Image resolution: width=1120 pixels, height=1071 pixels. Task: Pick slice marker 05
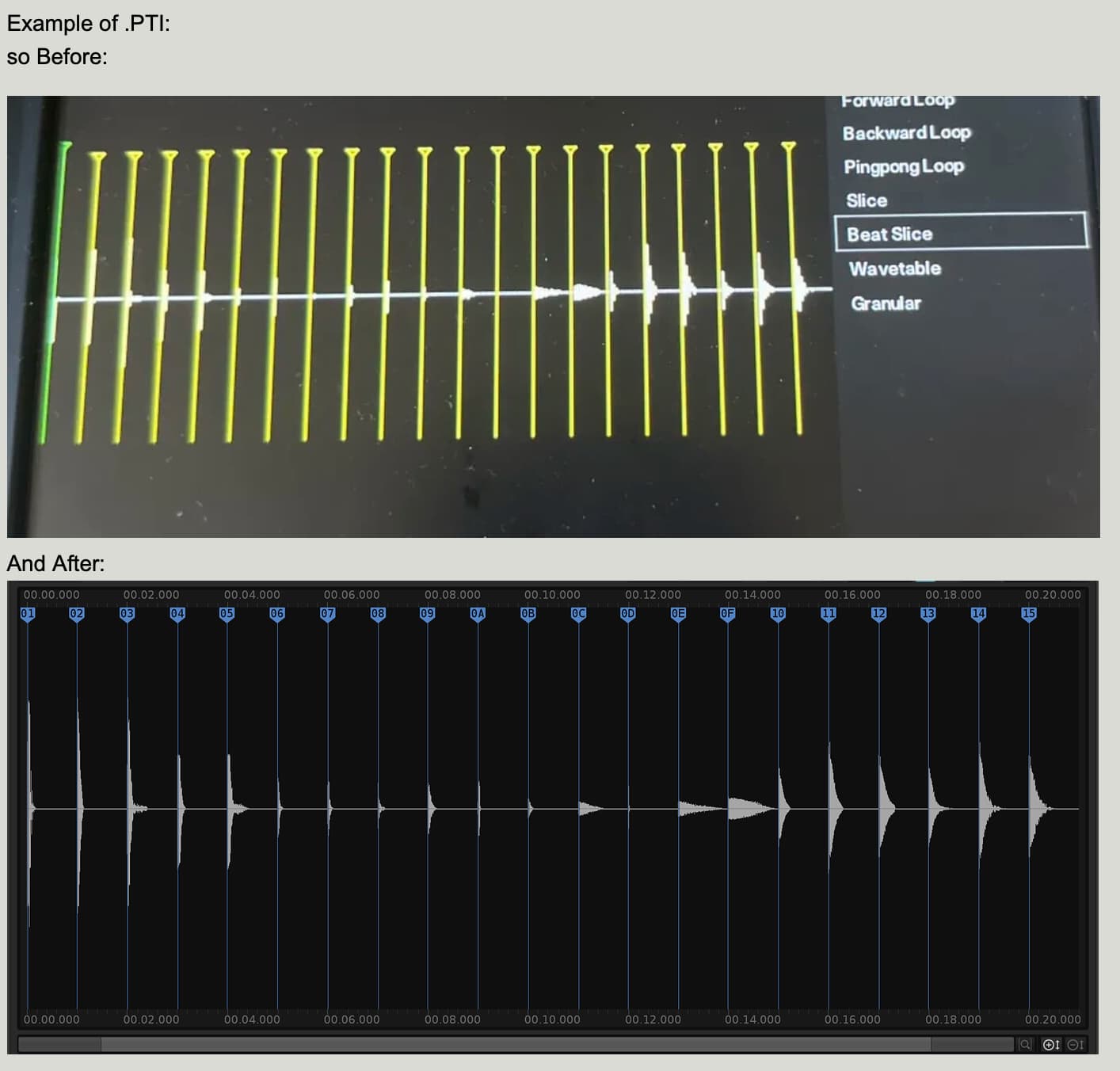[227, 614]
